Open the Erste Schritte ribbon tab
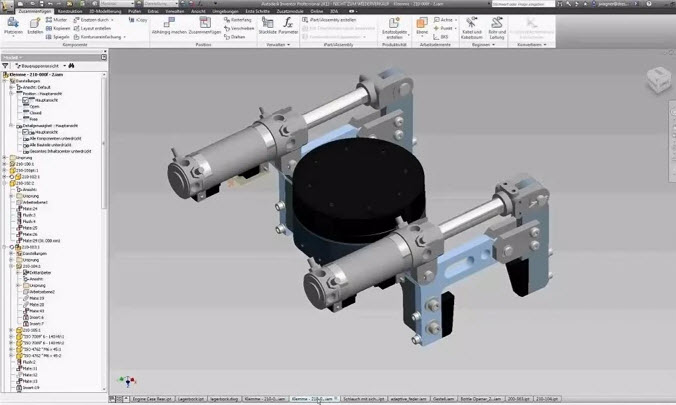The width and height of the screenshot is (676, 405). tap(257, 11)
